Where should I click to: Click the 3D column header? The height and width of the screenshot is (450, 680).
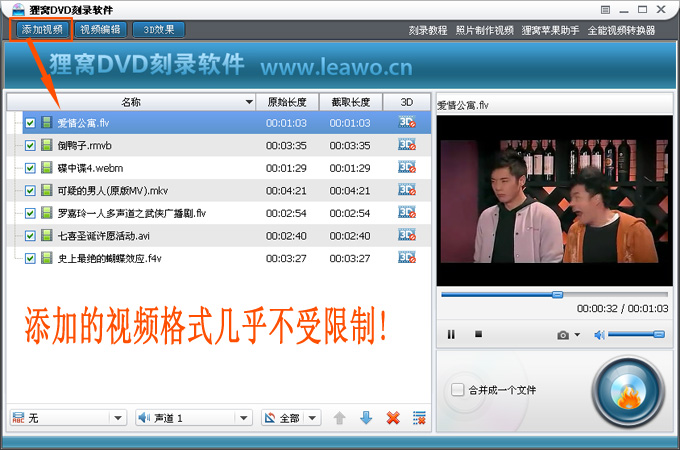(x=407, y=102)
